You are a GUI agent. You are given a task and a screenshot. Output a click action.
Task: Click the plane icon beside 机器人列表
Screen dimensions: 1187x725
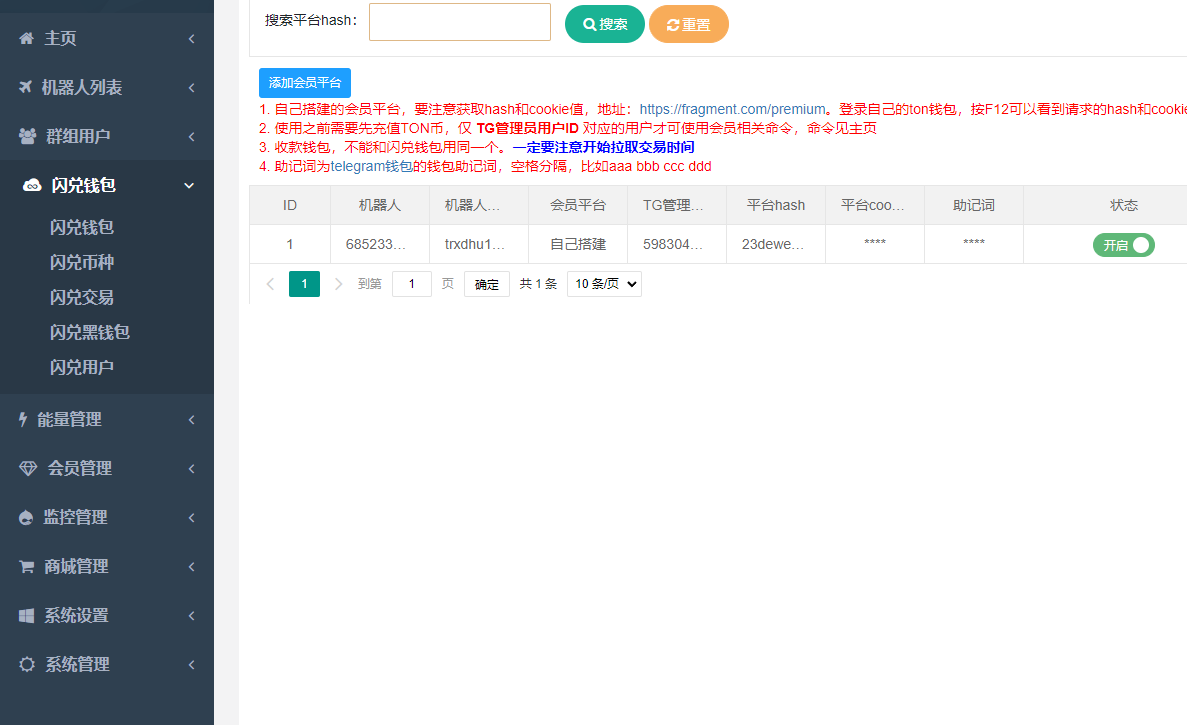pyautogui.click(x=26, y=87)
